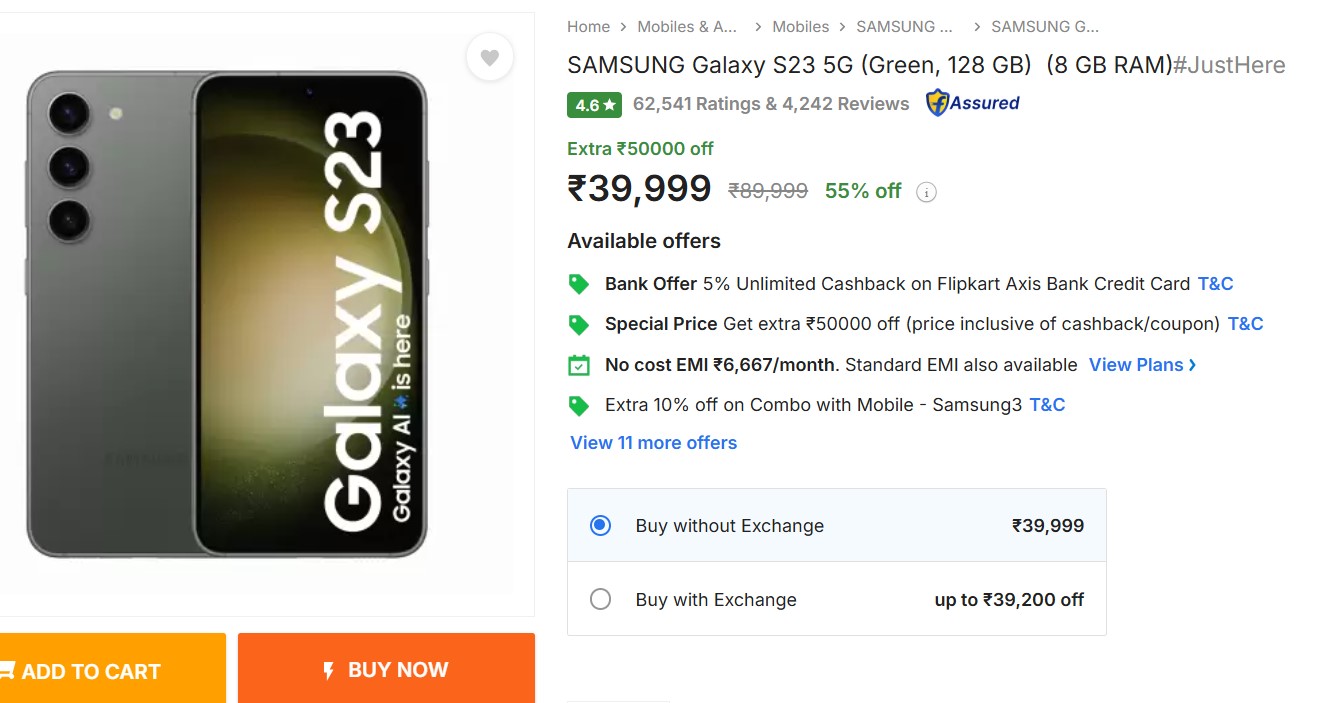This screenshot has height=703, width=1324.
Task: Select Buy without Exchange option
Action: click(600, 525)
